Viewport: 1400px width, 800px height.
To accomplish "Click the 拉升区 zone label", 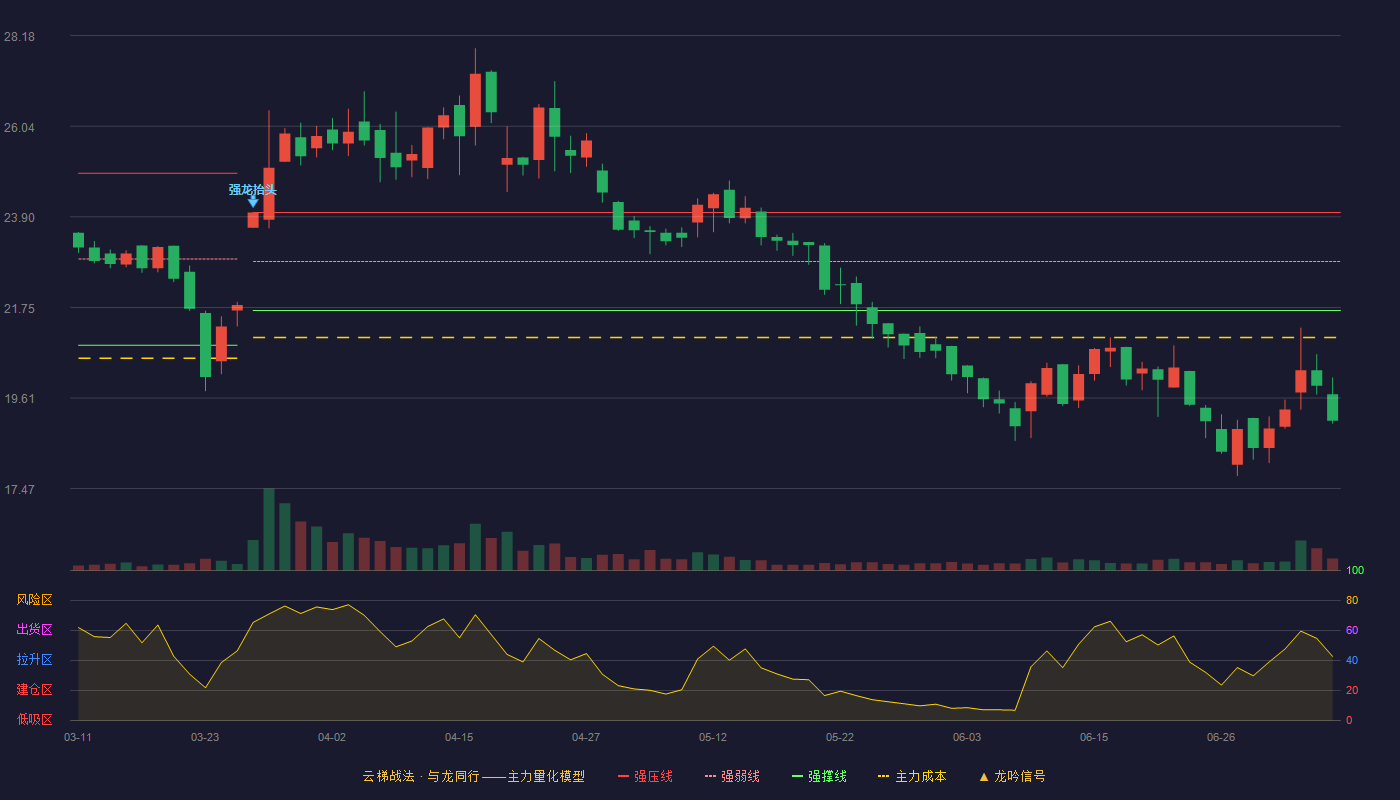I will (34, 660).
